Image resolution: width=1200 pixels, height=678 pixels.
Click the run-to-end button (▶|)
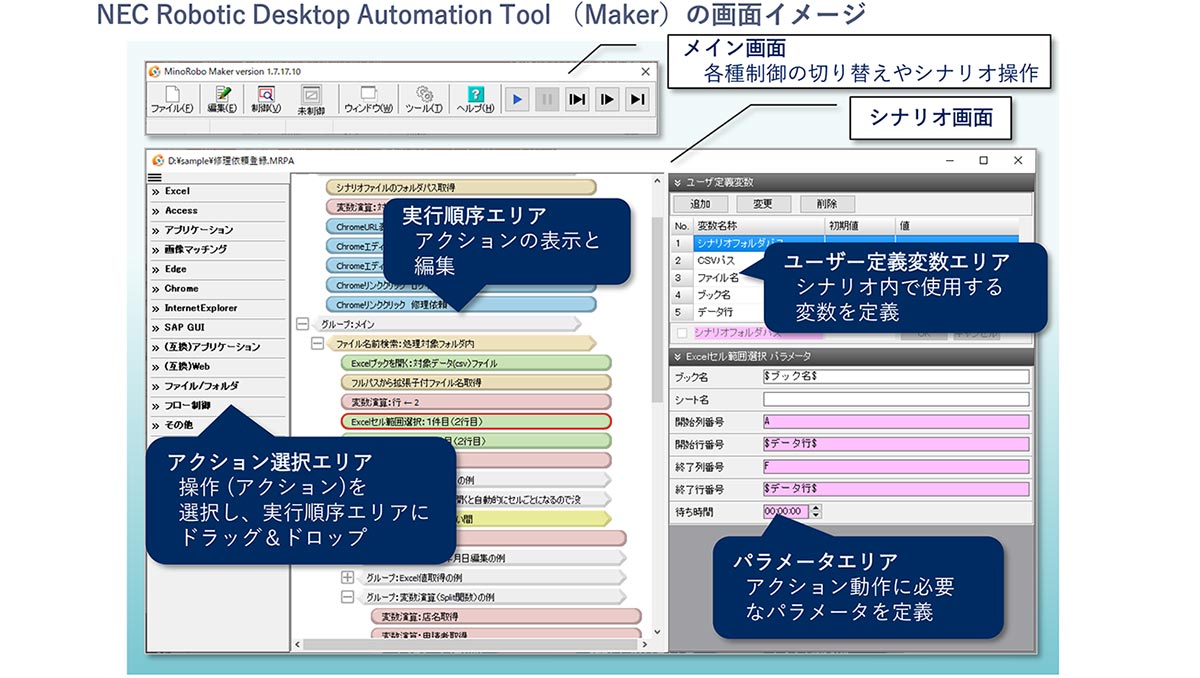point(637,99)
